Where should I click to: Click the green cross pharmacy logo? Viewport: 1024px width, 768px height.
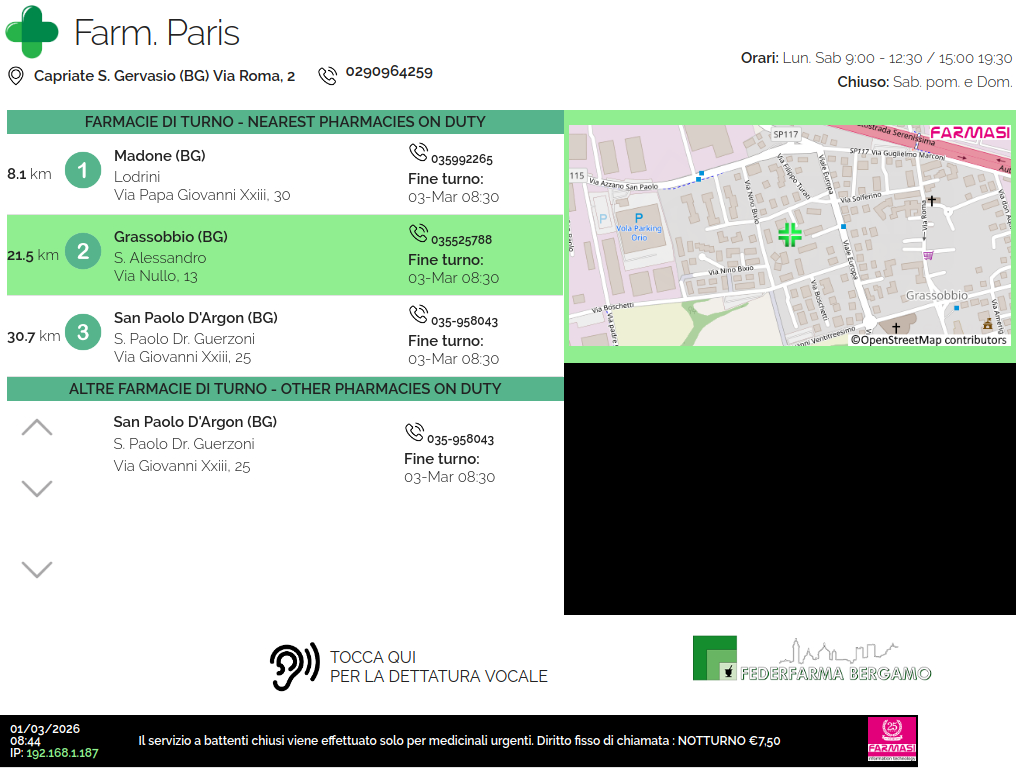click(x=32, y=31)
